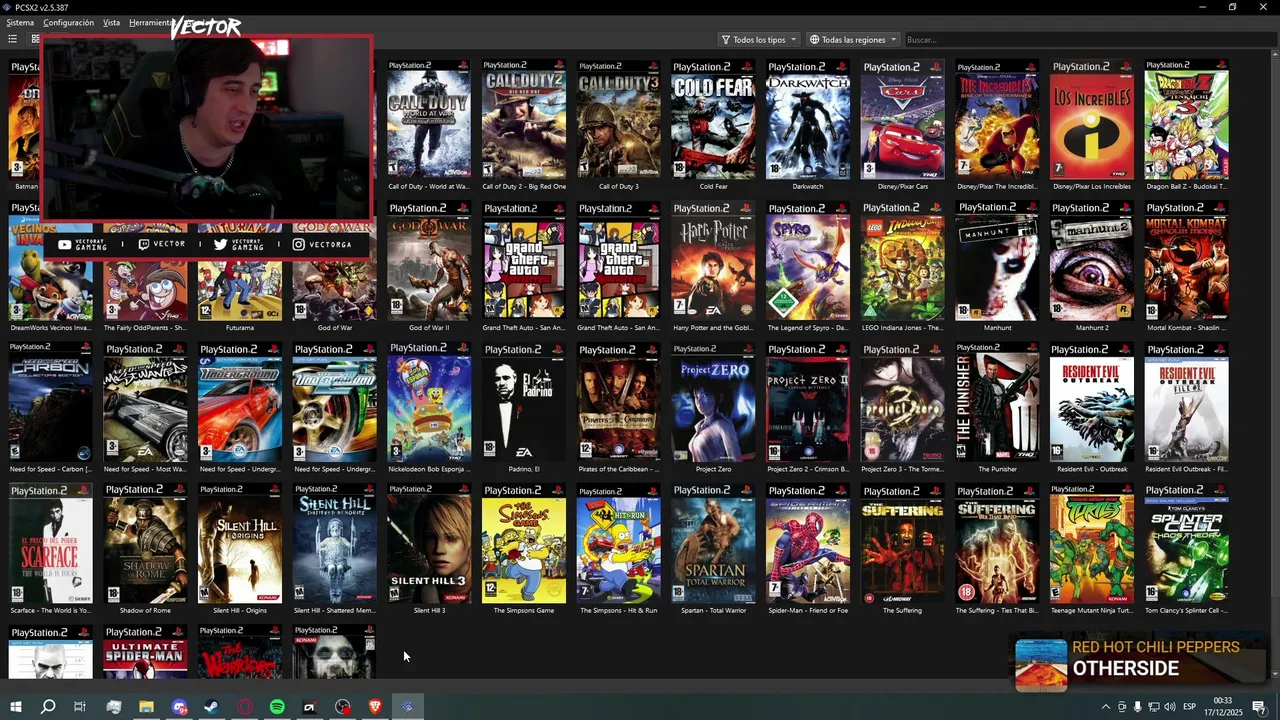Screen dimensions: 1280x720
Task: Click the Meet Now camera tray icon
Action: 1121,707
